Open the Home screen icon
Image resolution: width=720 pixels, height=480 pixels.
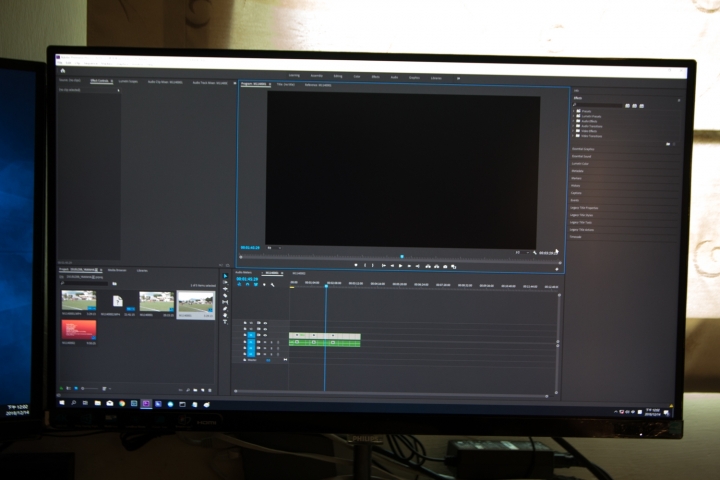(63, 71)
